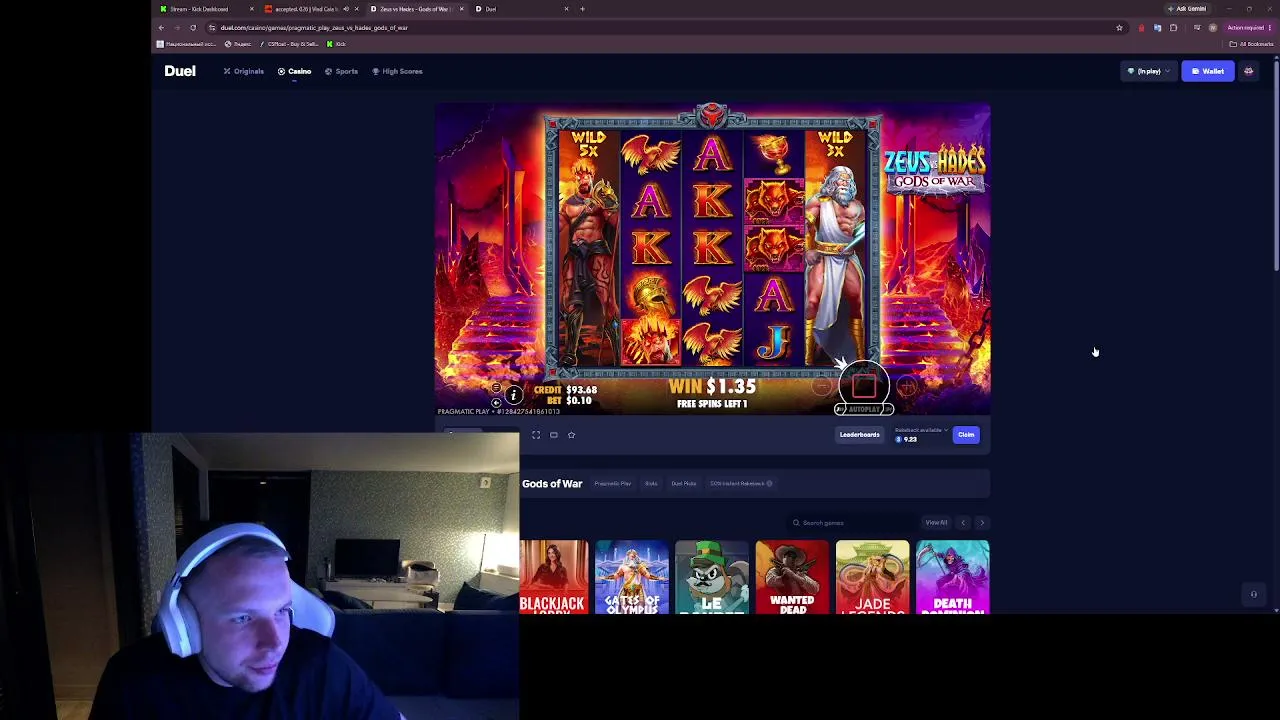Open the support chat bubble icon
The image size is (1280, 720).
click(x=1253, y=595)
